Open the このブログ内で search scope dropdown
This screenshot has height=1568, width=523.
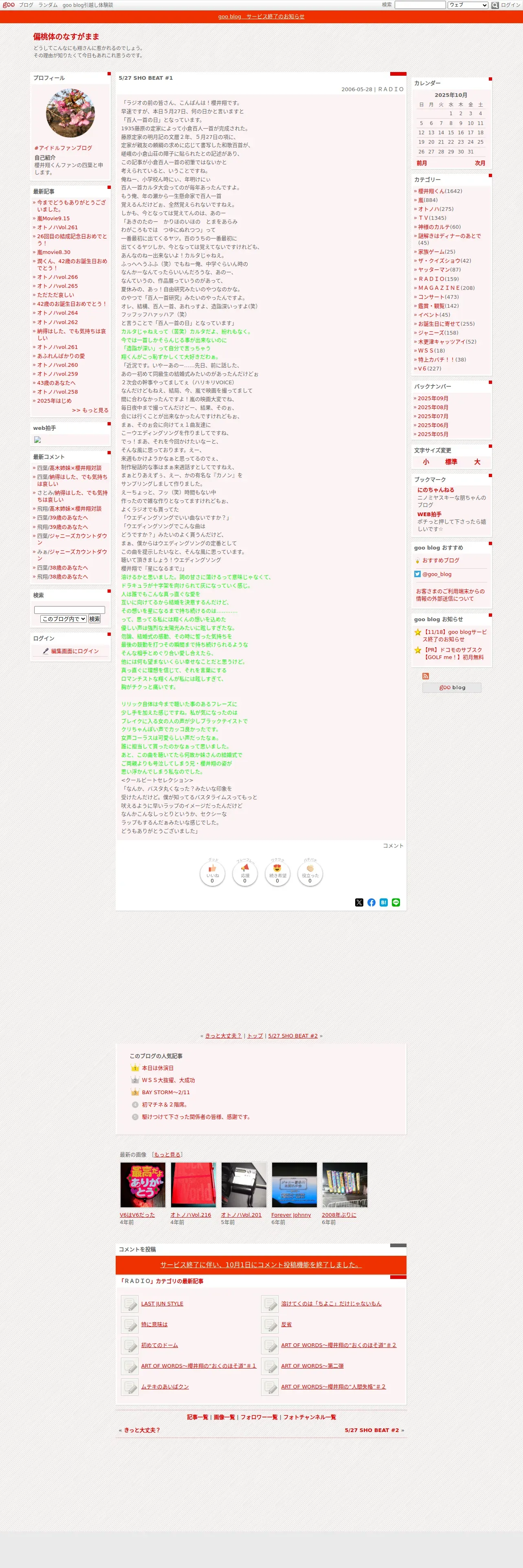64,618
